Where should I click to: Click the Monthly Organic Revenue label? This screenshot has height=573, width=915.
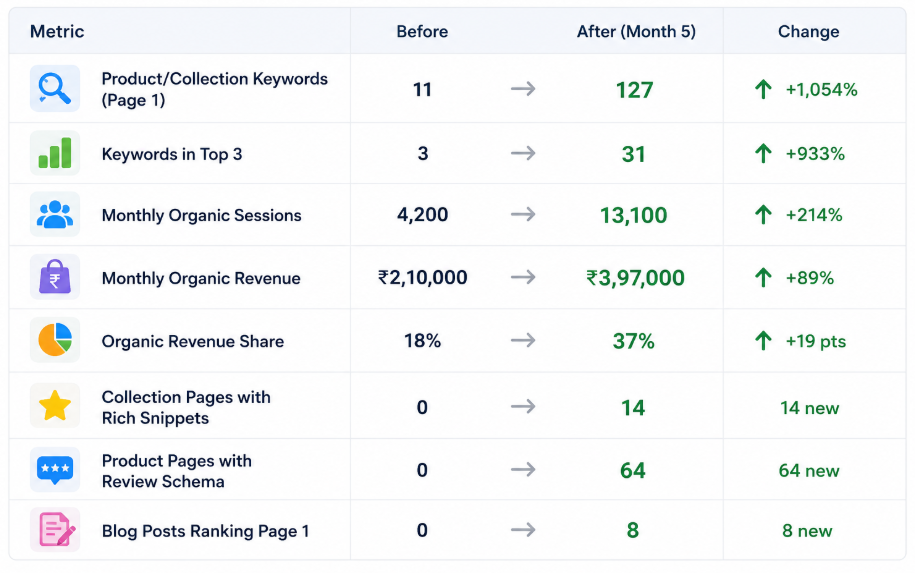coord(201,278)
